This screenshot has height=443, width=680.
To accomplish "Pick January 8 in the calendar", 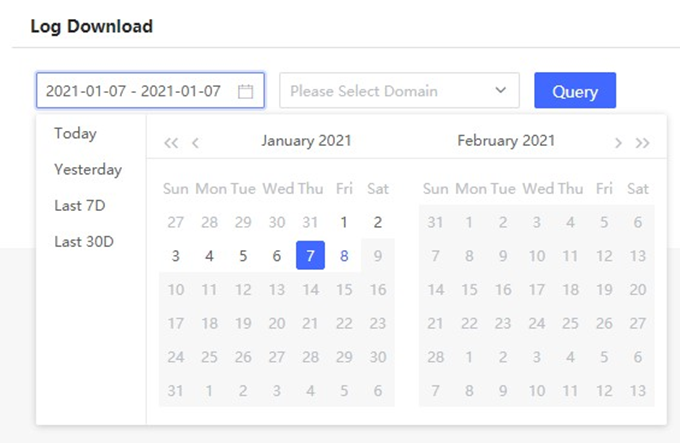I will (x=344, y=256).
